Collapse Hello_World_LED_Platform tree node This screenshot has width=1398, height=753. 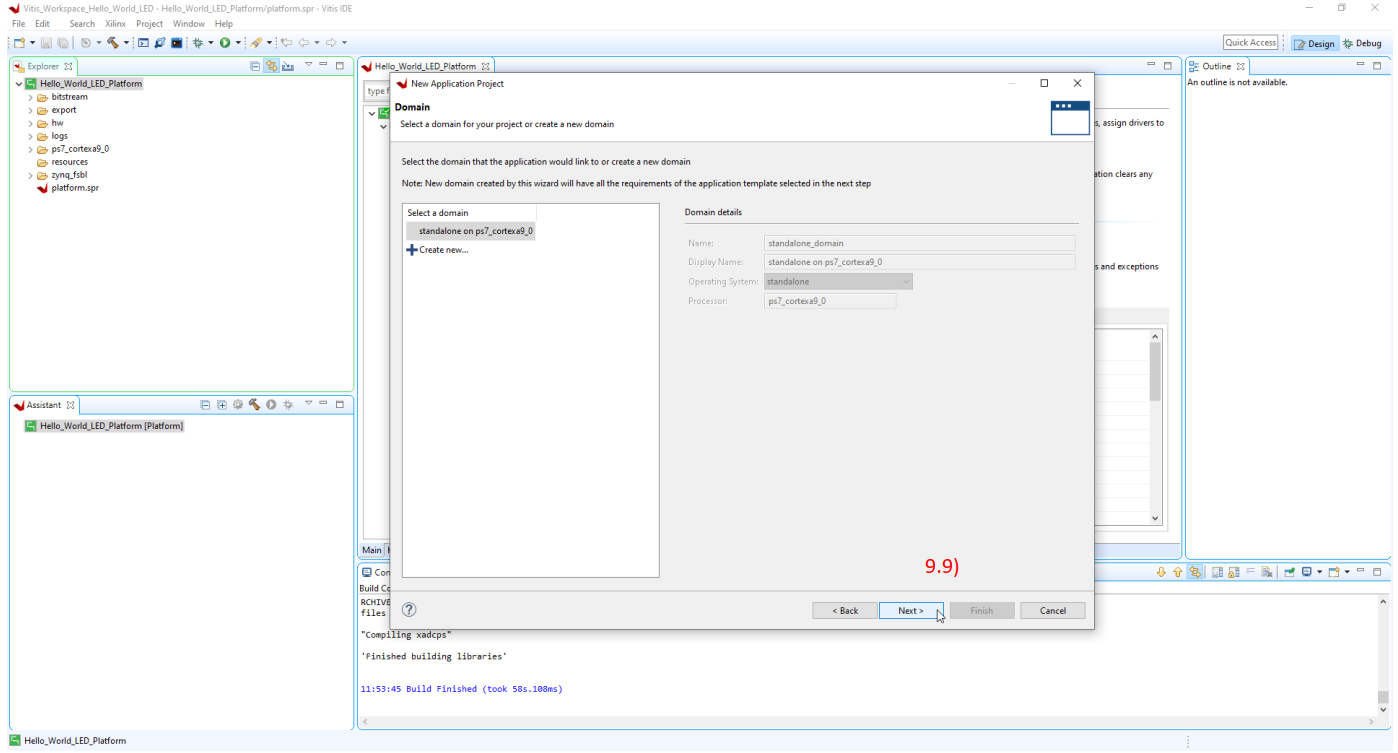[x=18, y=84]
